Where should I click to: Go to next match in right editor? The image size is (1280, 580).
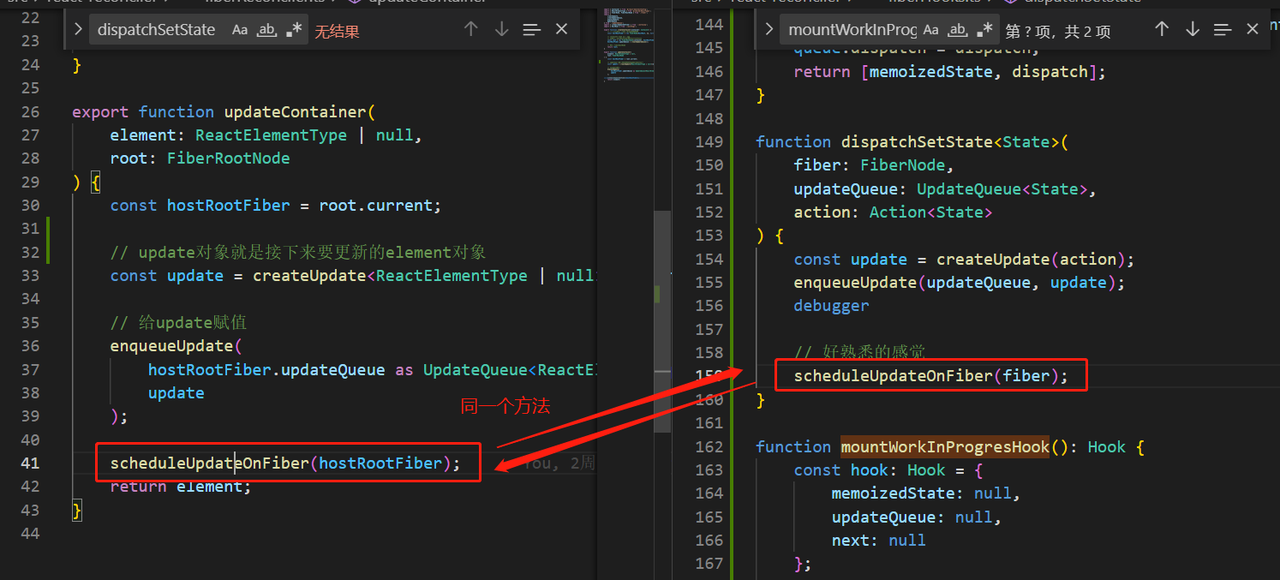(1192, 30)
